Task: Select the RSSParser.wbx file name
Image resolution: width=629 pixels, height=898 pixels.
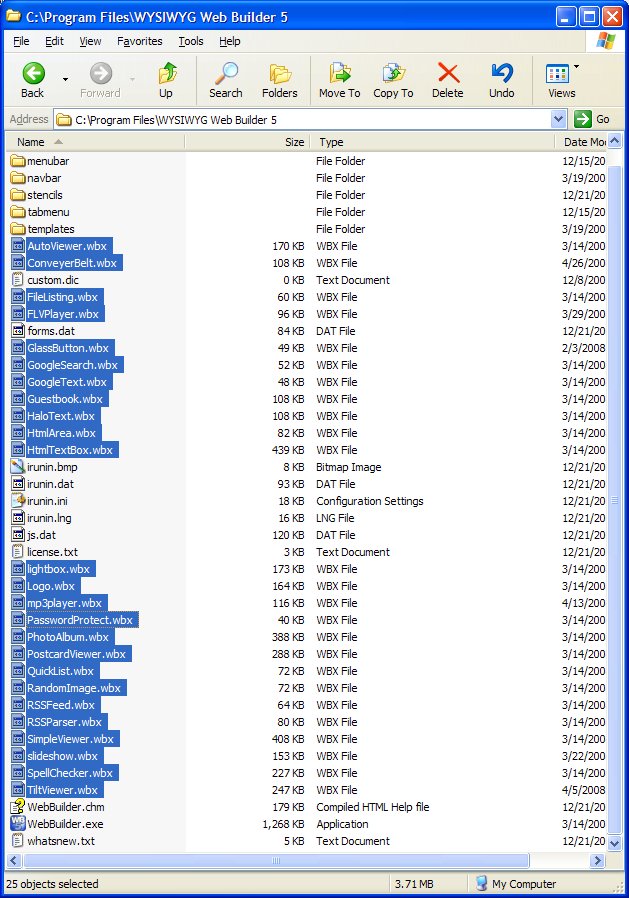Action: tap(65, 722)
